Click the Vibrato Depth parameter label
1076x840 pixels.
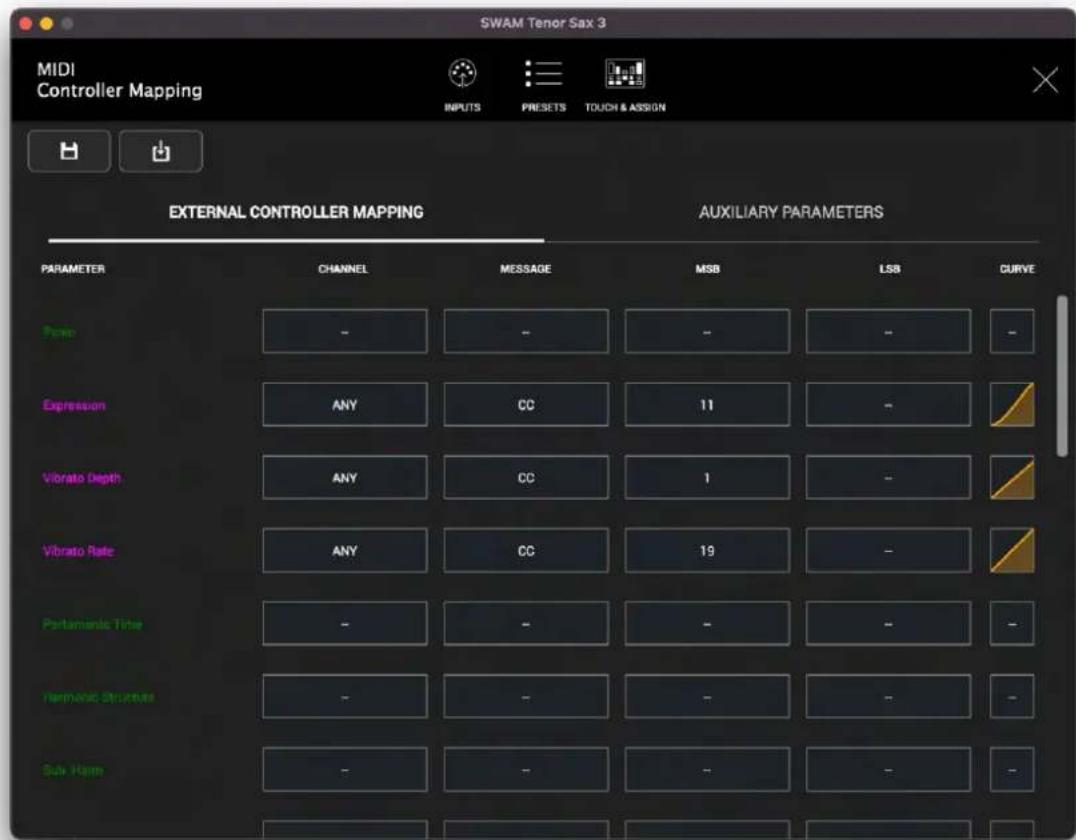(82, 478)
